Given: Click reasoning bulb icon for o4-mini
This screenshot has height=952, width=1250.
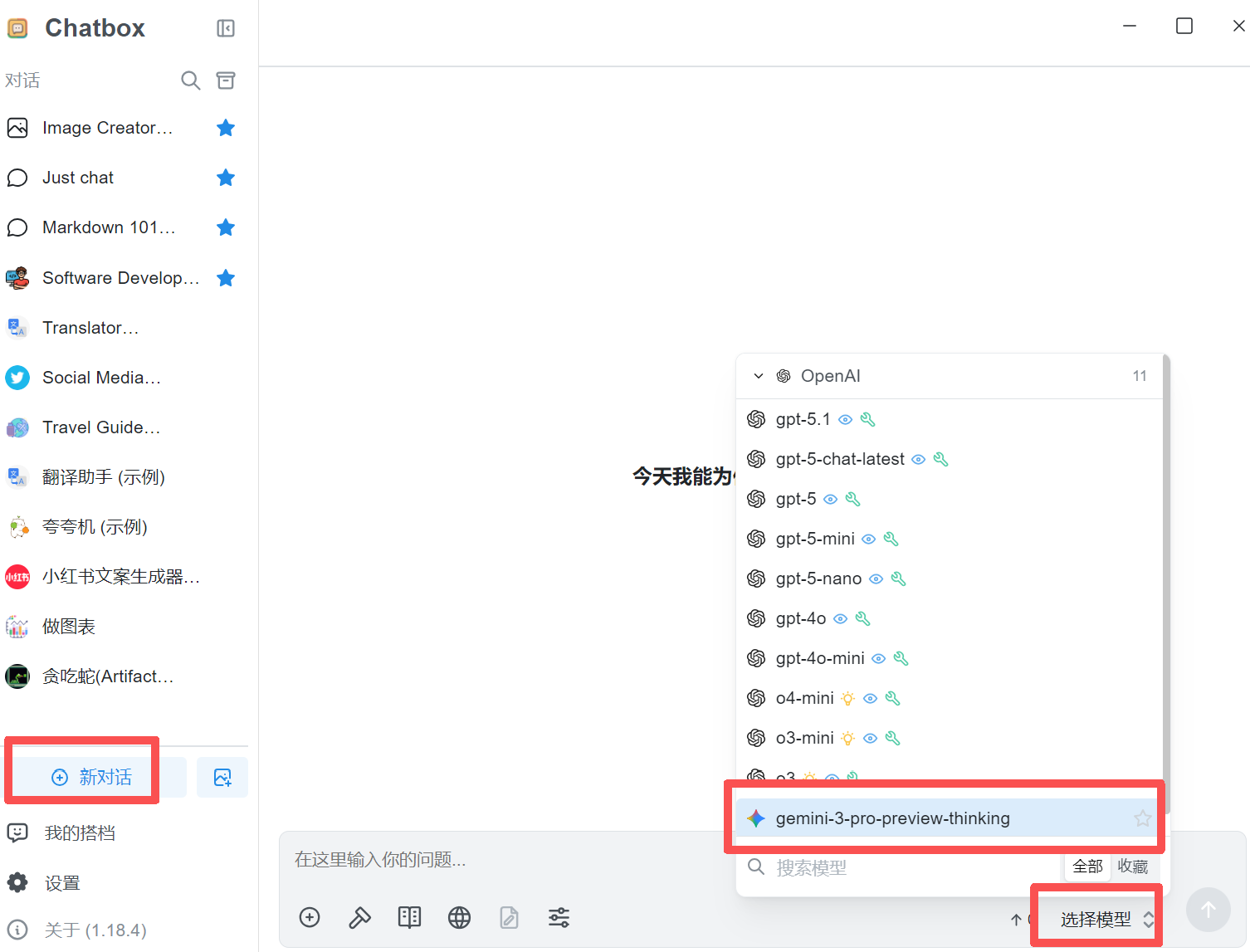Looking at the screenshot, I should click(x=847, y=699).
